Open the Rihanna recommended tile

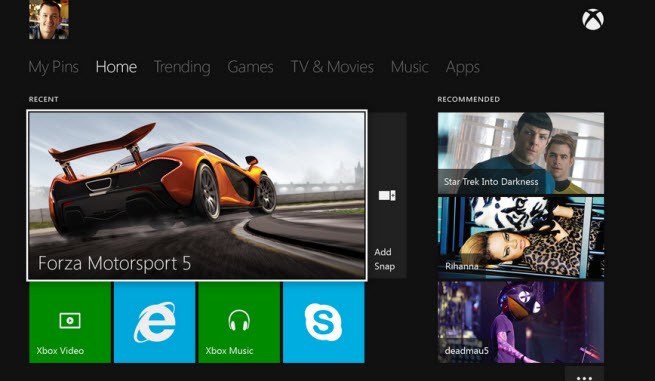(x=520, y=238)
